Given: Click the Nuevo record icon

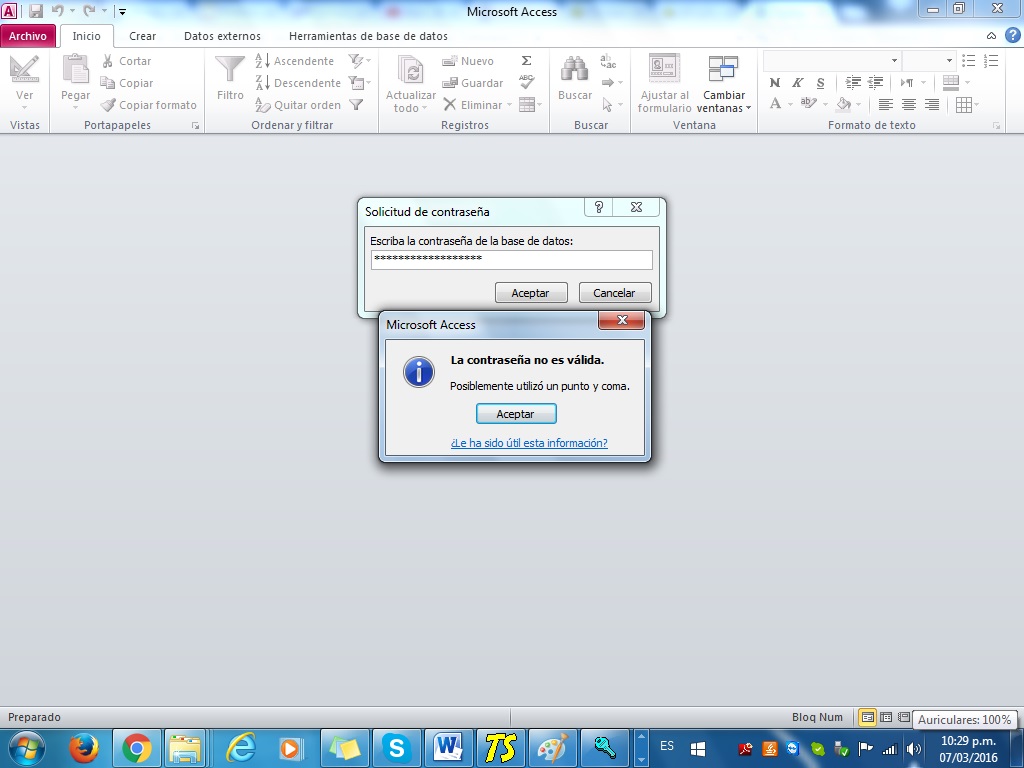Looking at the screenshot, I should [x=449, y=61].
